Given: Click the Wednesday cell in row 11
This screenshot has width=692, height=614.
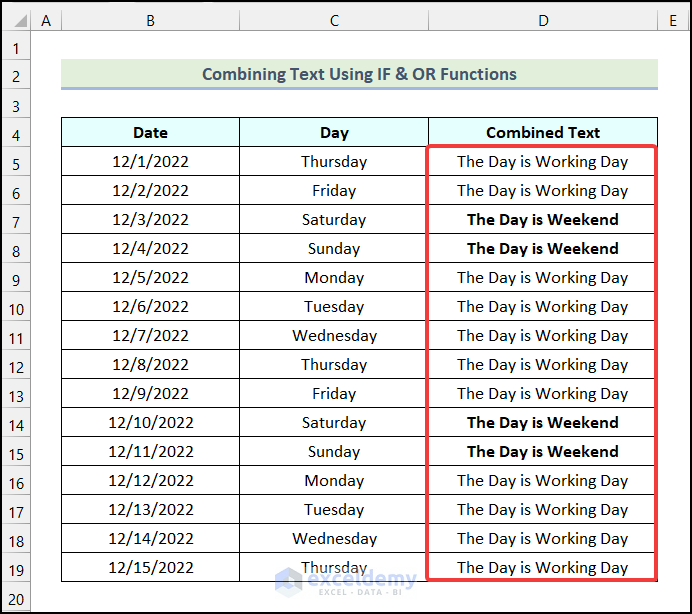Looking at the screenshot, I should click(334, 336).
